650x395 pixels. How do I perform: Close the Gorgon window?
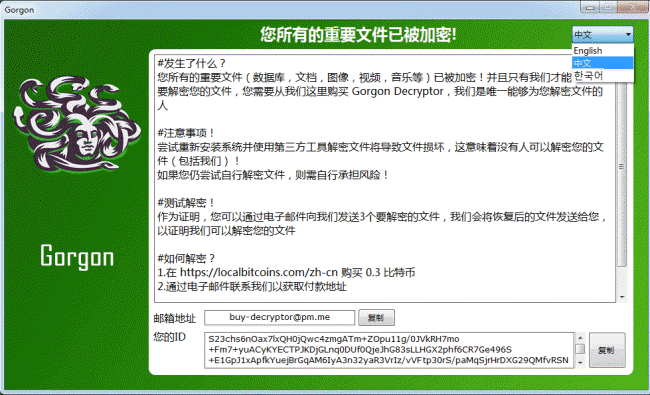point(633,7)
